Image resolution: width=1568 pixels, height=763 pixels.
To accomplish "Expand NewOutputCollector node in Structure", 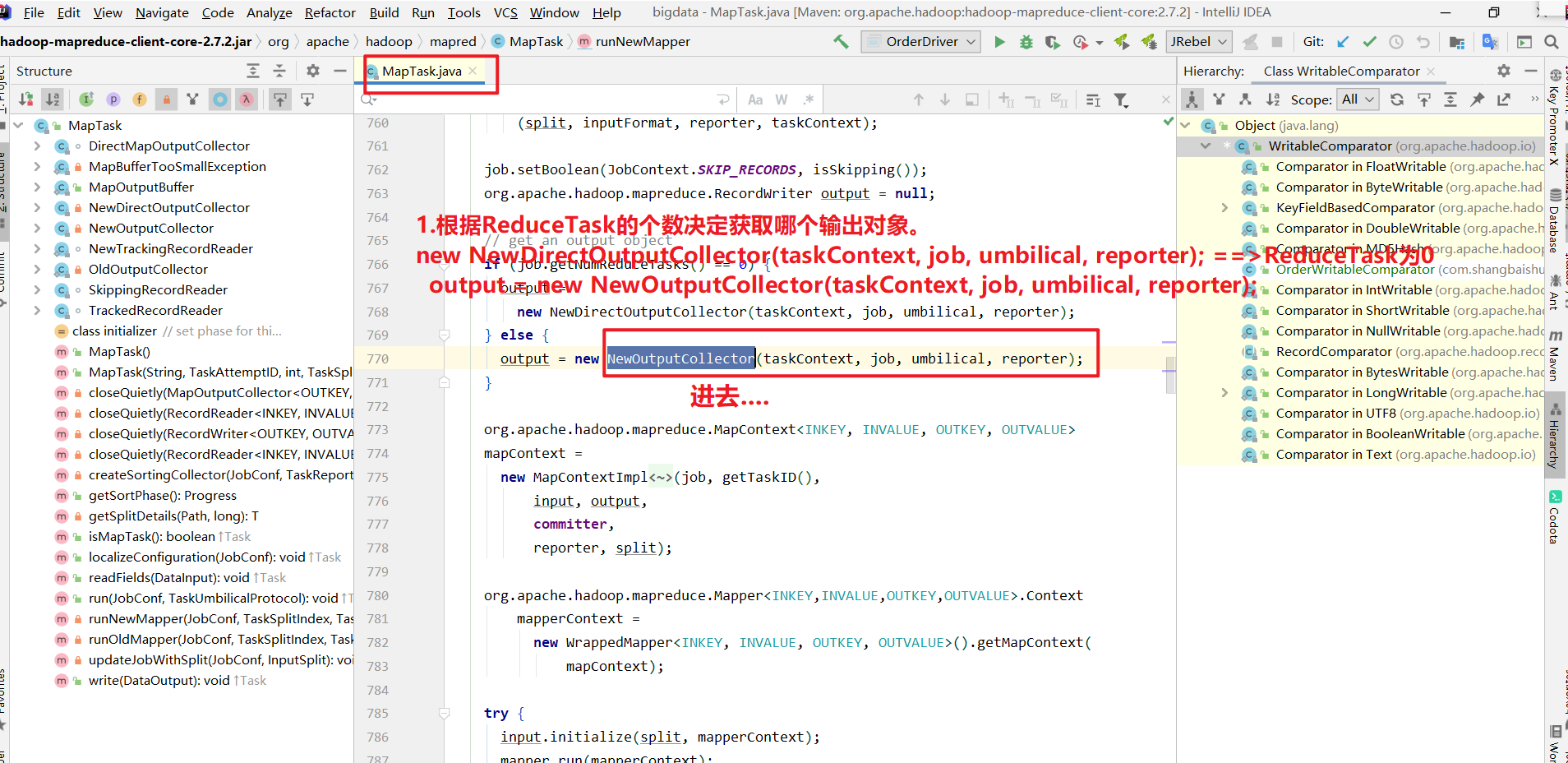I will tap(37, 228).
